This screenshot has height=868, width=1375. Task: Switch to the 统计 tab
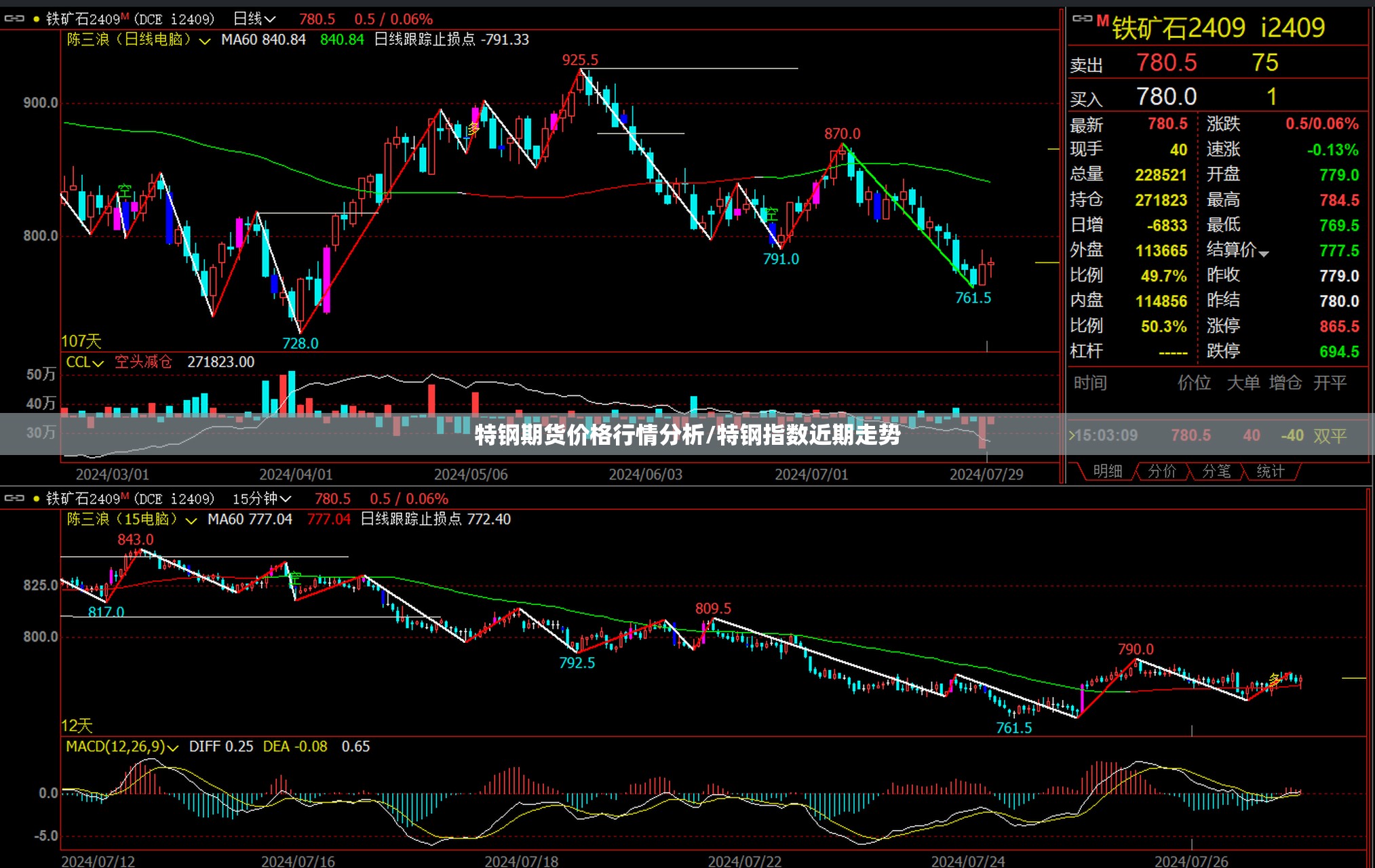[1270, 471]
